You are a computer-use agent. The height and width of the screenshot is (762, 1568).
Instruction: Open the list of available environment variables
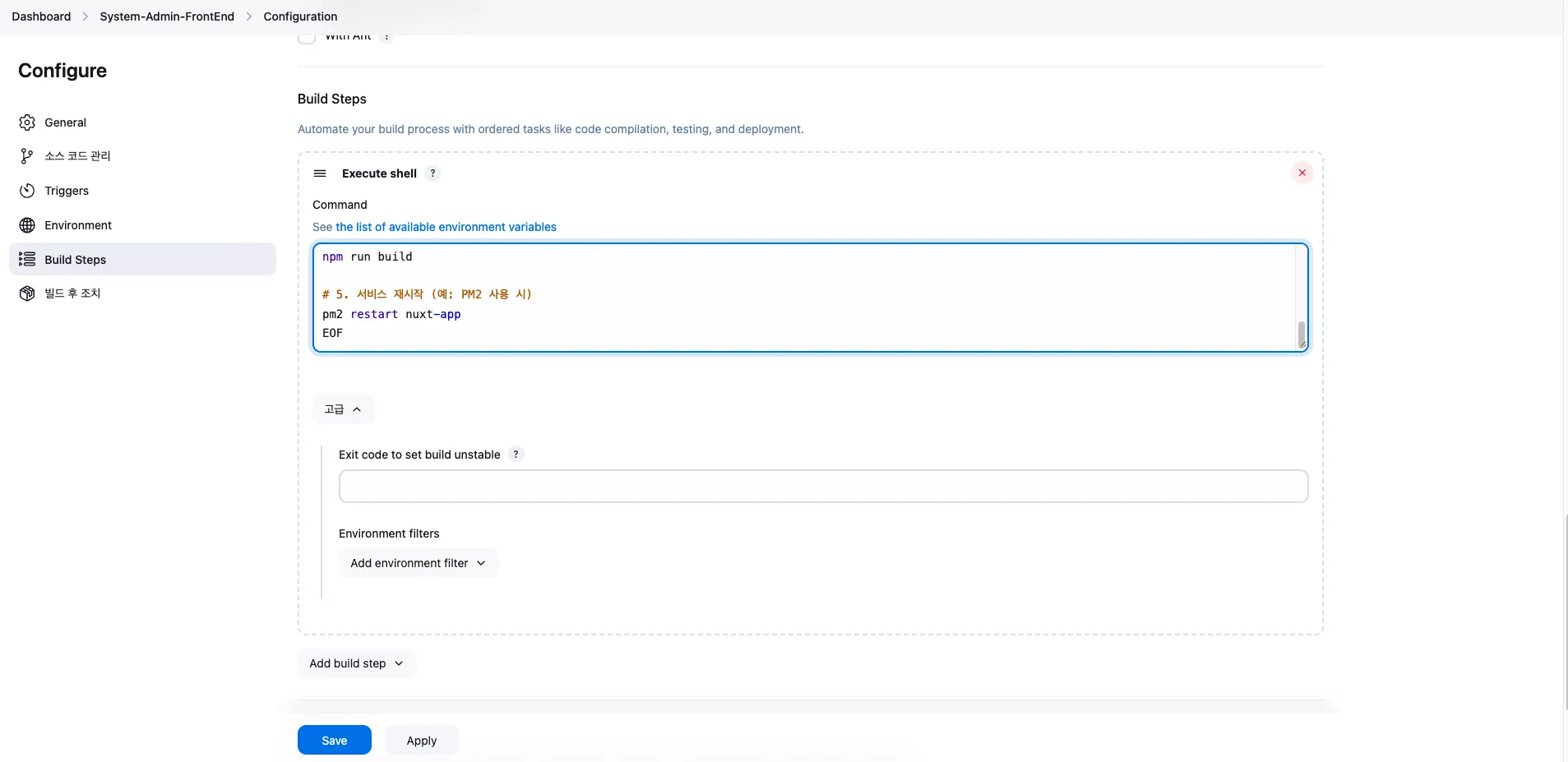tap(446, 227)
